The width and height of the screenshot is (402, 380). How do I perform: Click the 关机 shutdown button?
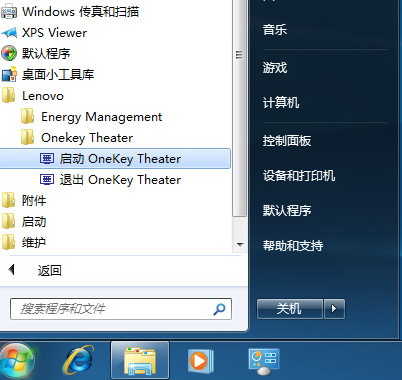point(289,309)
